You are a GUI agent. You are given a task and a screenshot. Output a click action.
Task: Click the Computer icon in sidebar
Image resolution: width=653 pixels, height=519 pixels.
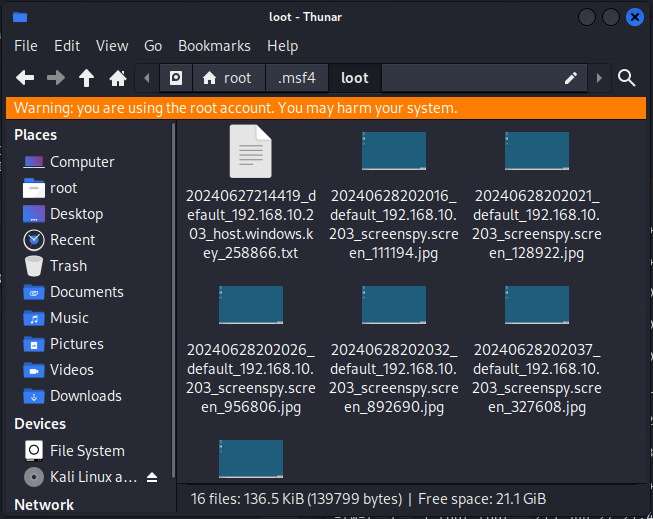click(x=34, y=162)
